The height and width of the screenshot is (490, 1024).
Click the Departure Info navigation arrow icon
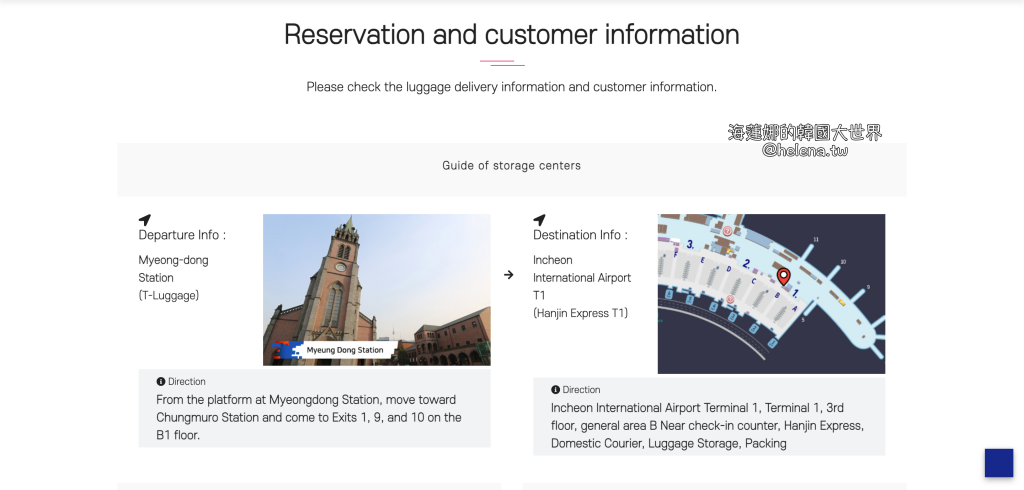tap(145, 220)
